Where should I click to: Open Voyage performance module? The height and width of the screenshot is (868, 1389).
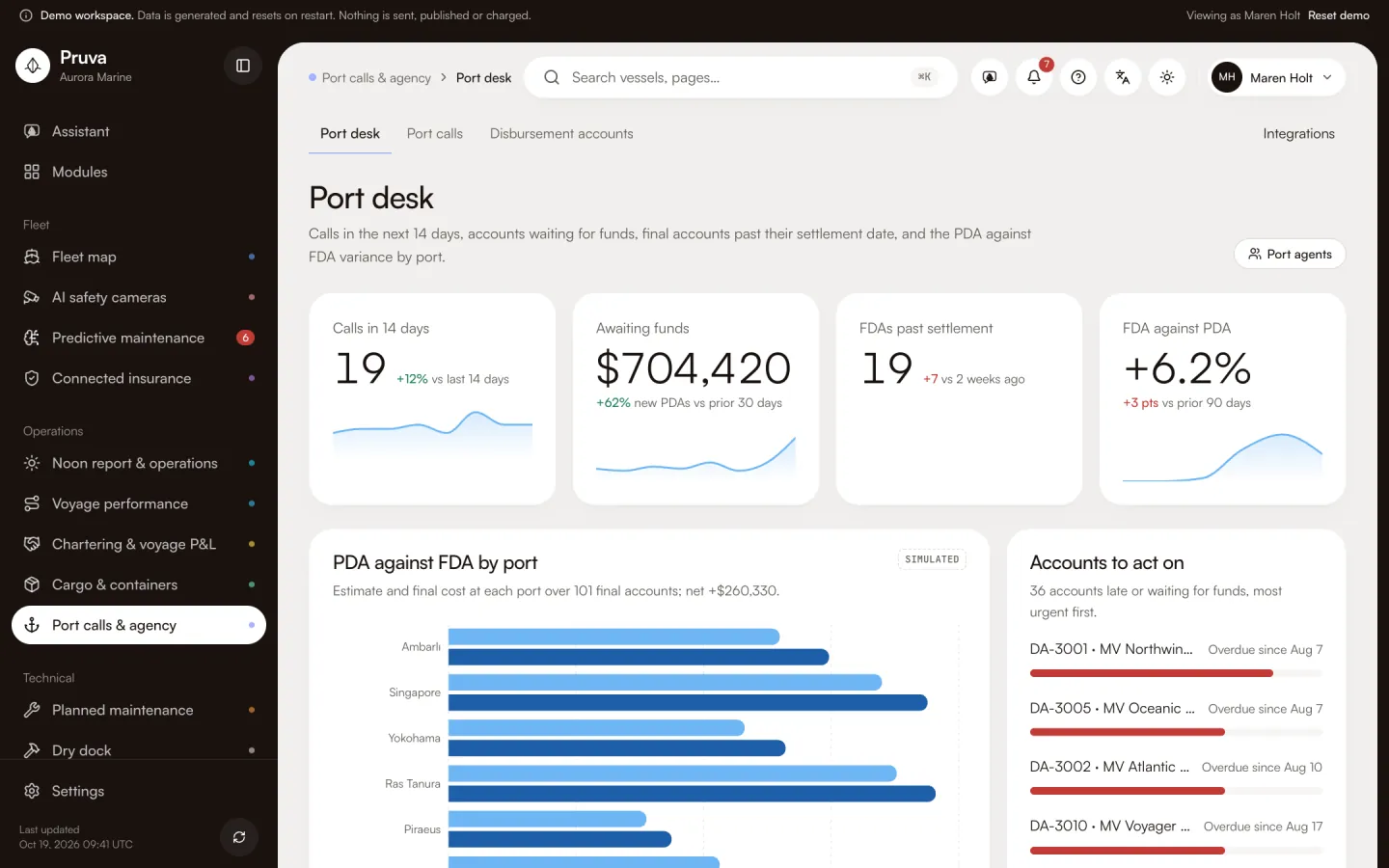(139, 503)
